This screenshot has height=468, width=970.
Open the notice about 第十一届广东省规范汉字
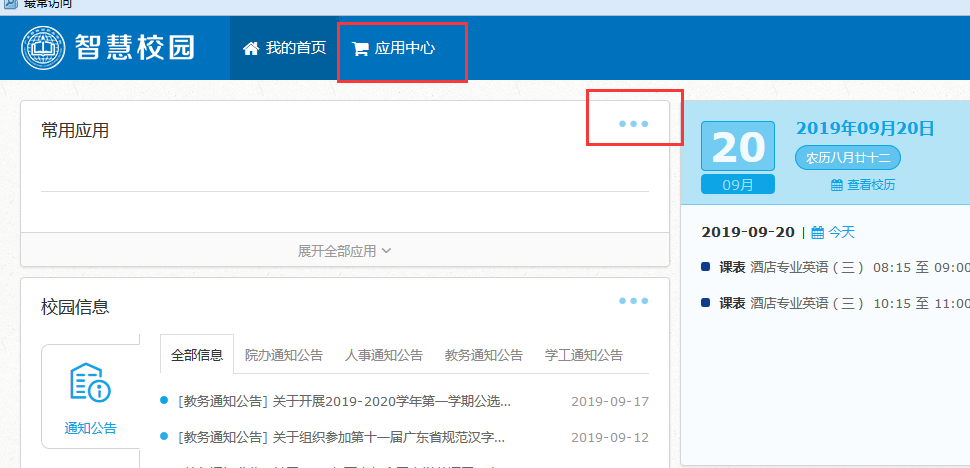click(341, 438)
